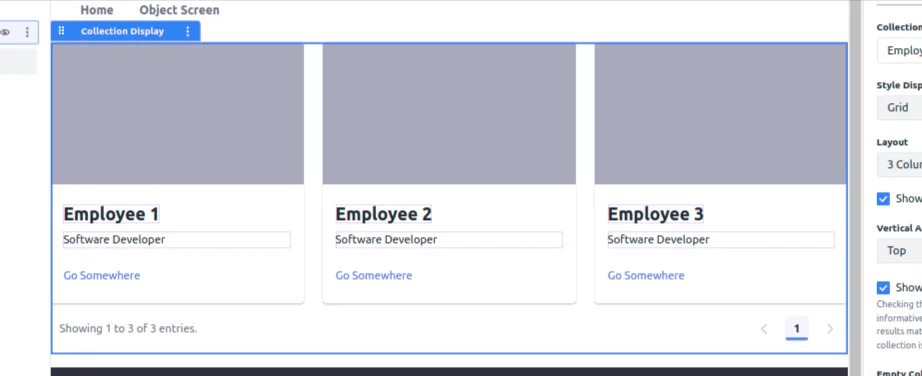Toggle the eye visibility icon in the left panel
This screenshot has height=376, width=922.
pyautogui.click(x=5, y=32)
